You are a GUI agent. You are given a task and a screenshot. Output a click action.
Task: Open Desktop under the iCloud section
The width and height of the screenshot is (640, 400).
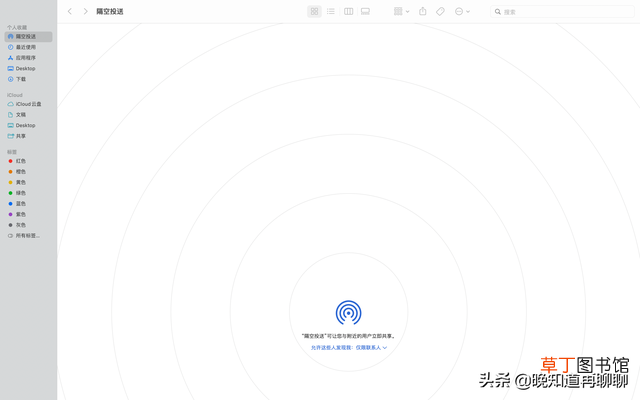pos(29,125)
